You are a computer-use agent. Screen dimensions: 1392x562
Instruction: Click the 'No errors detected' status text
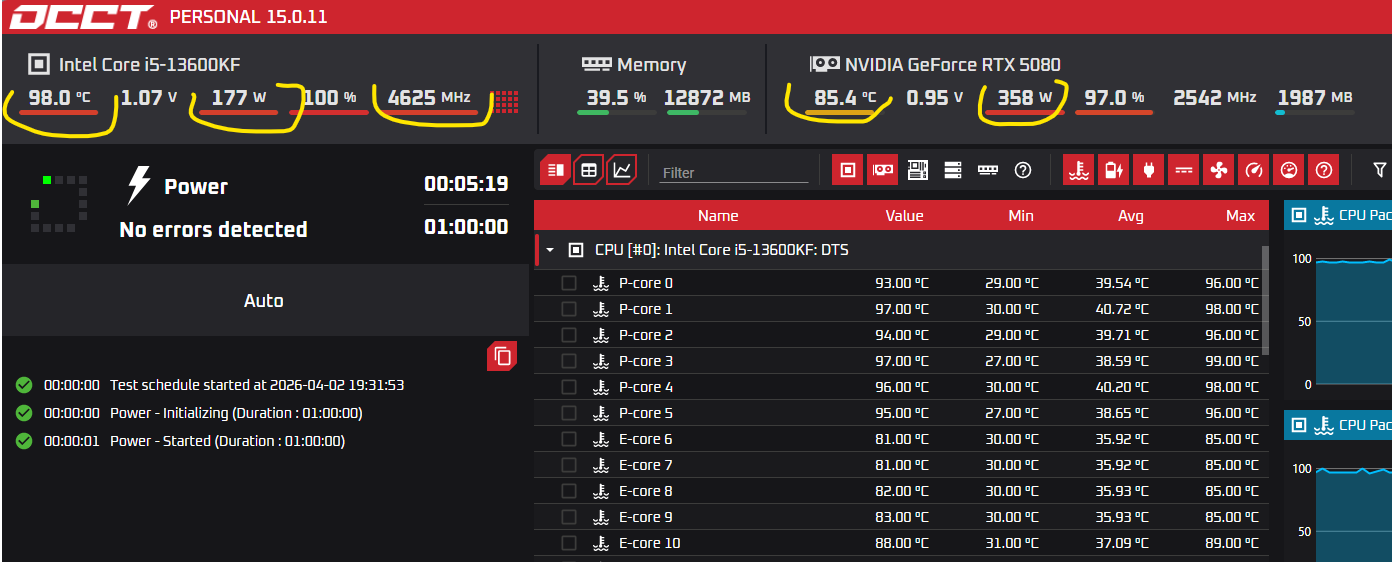pos(213,229)
